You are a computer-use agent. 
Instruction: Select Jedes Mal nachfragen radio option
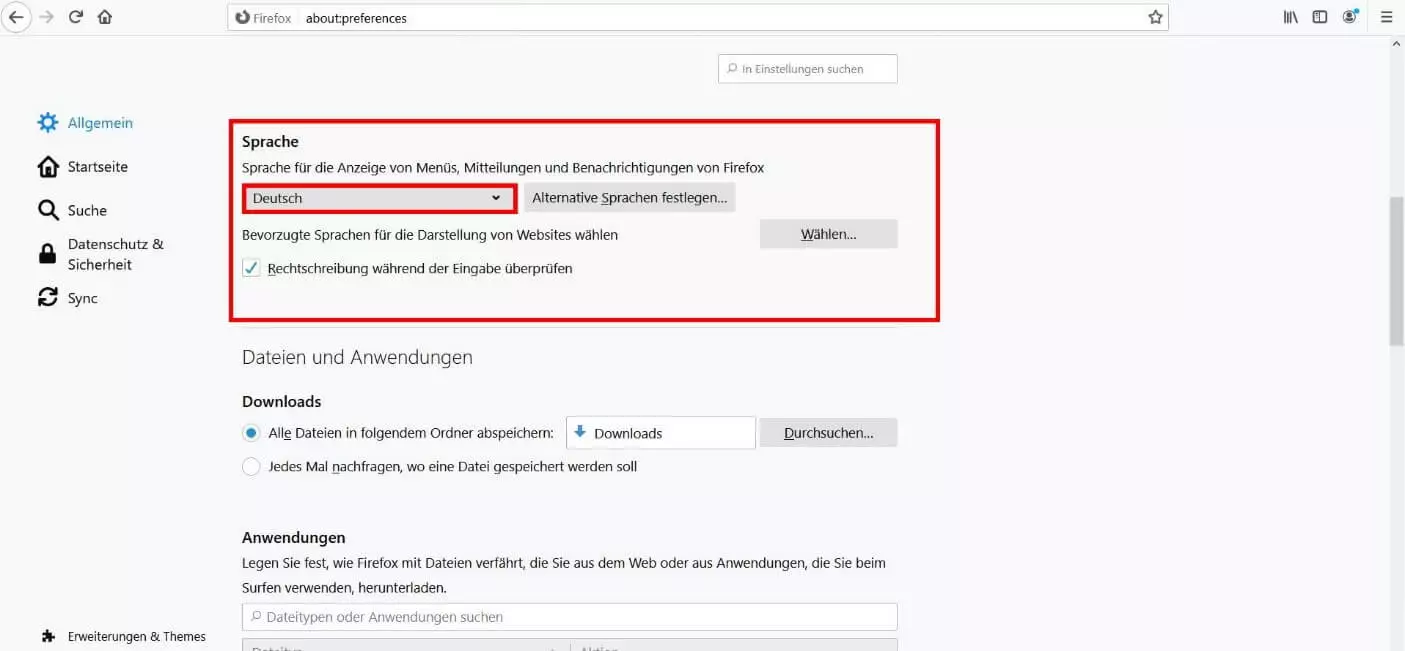[x=251, y=466]
